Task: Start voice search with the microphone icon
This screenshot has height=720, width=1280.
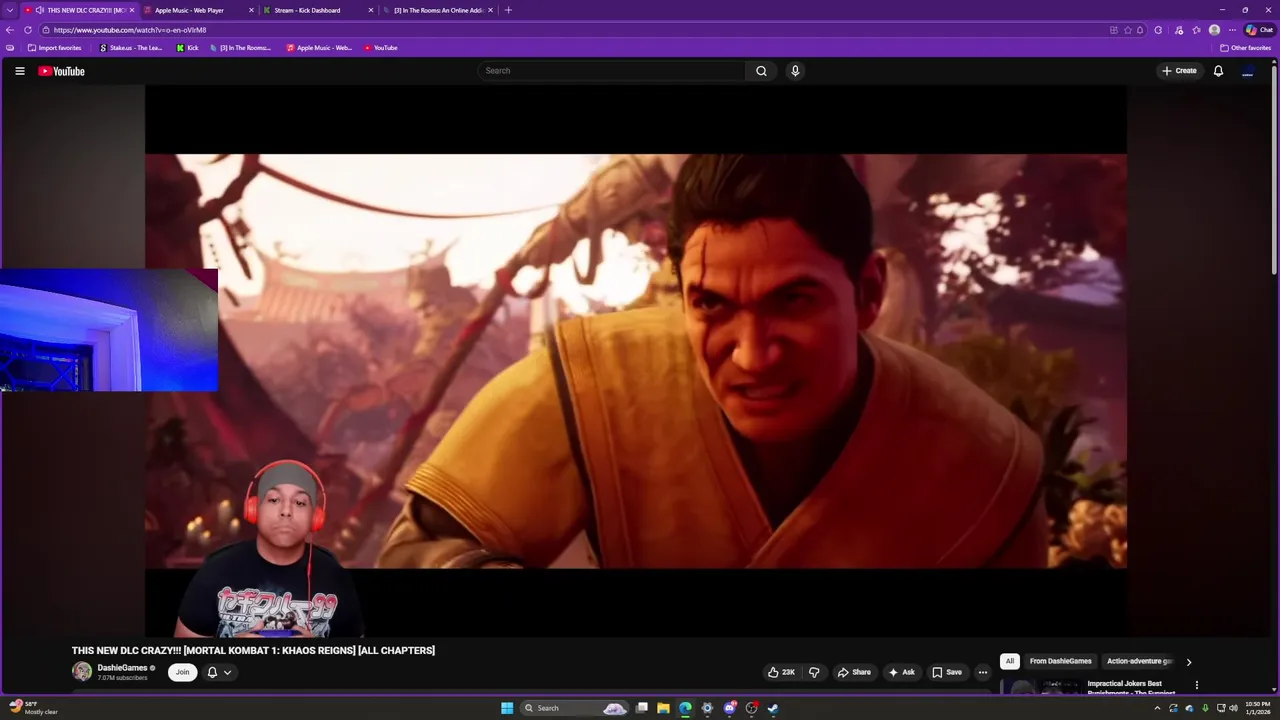Action: coord(795,71)
